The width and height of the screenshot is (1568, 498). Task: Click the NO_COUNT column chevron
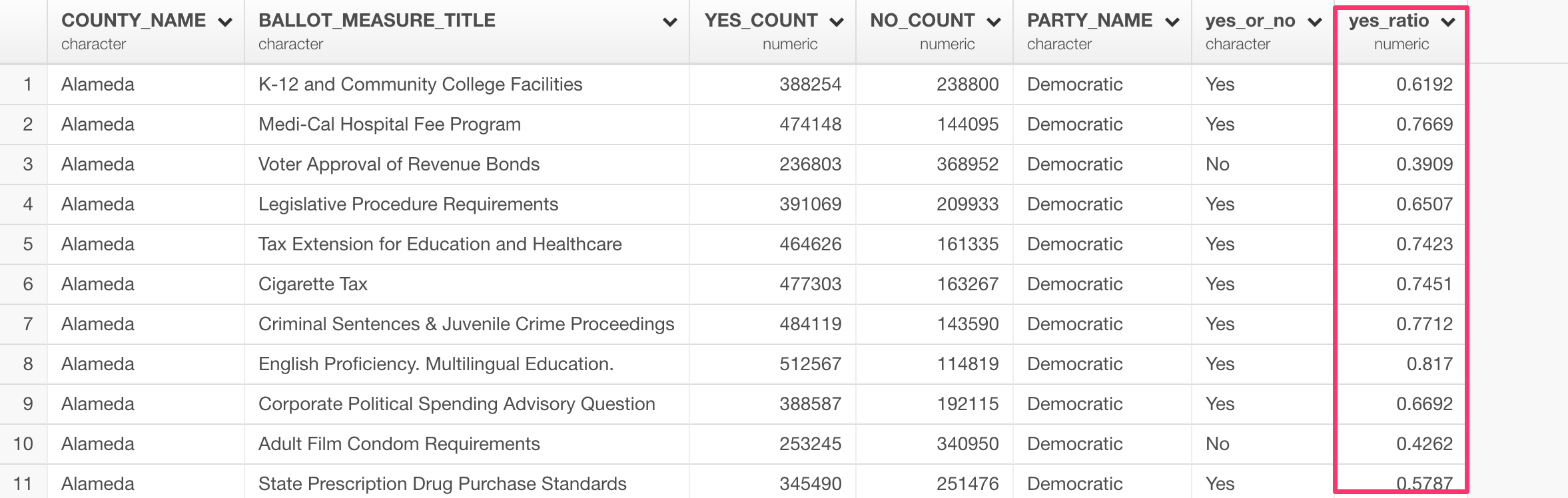point(993,22)
